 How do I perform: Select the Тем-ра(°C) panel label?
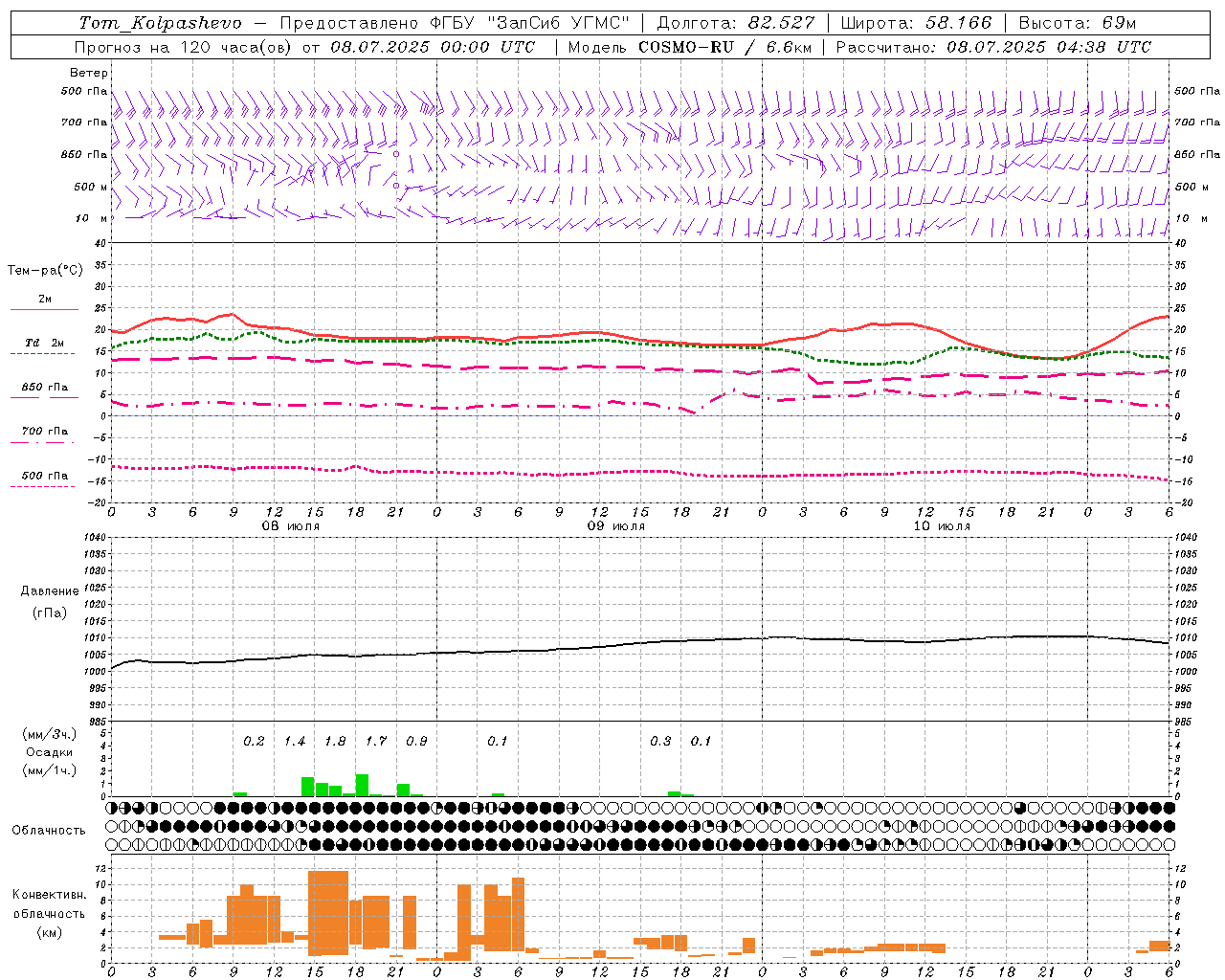45,271
